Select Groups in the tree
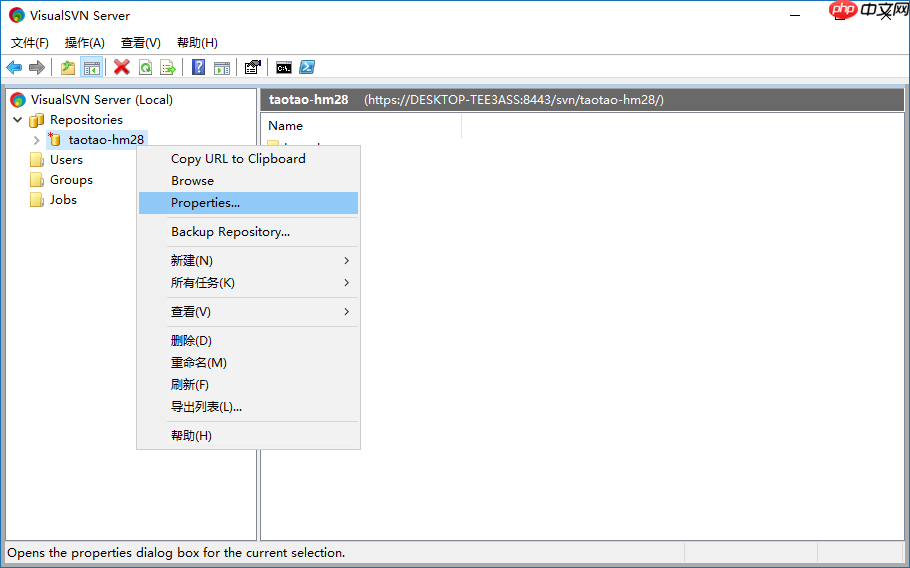910x568 pixels. tap(71, 180)
